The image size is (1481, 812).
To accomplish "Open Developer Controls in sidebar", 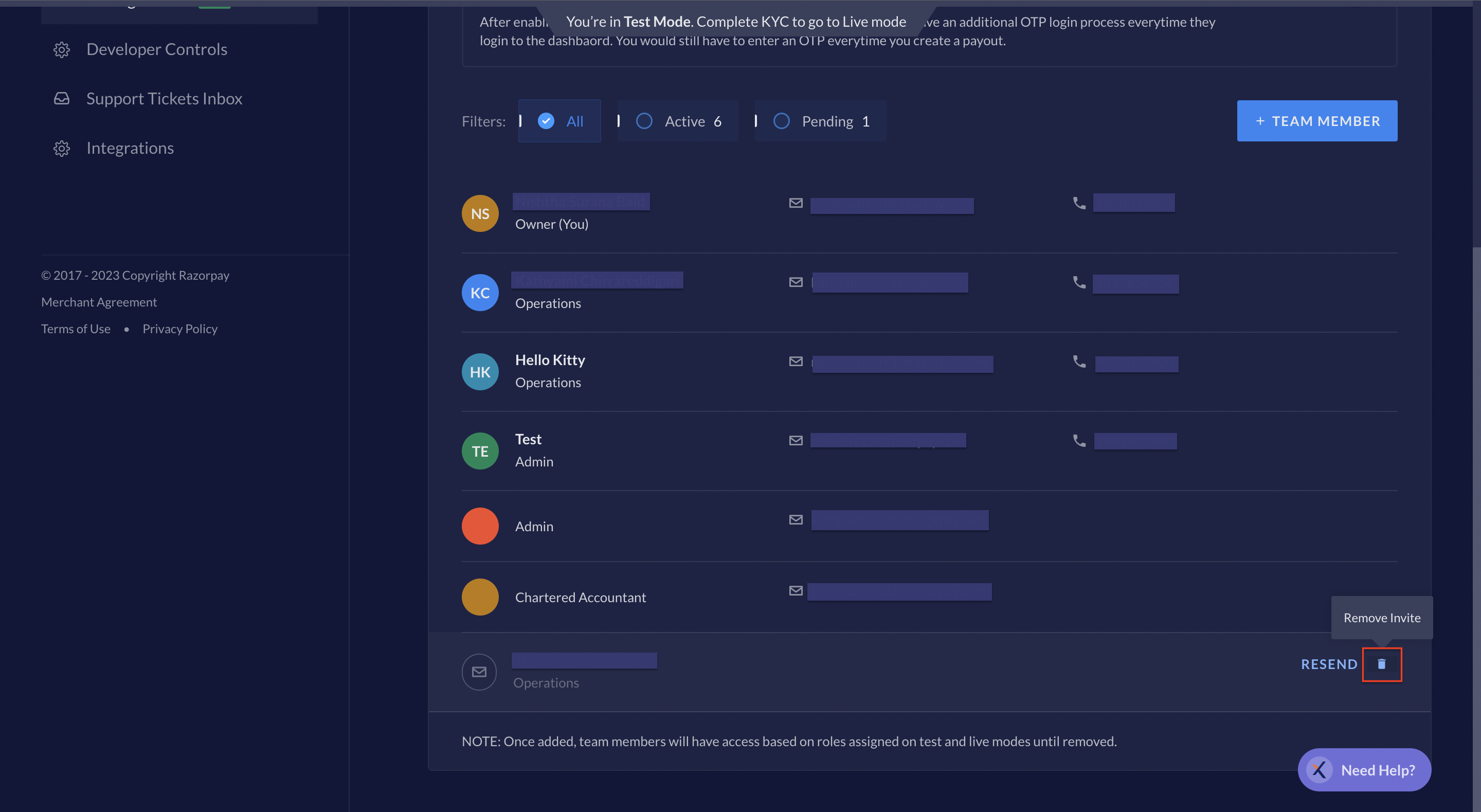I will pyautogui.click(x=156, y=49).
